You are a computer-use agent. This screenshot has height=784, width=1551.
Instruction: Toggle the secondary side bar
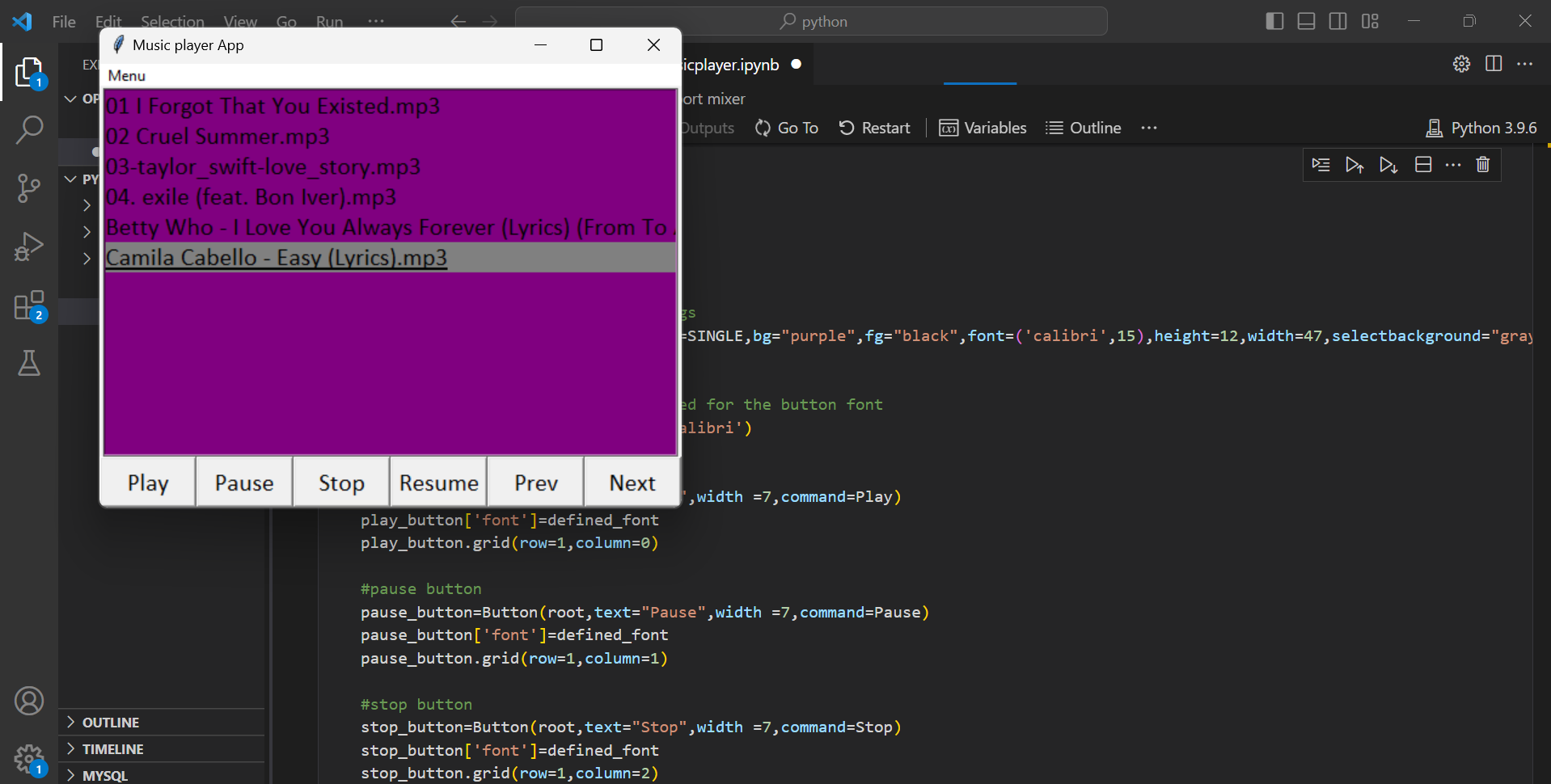1338,21
